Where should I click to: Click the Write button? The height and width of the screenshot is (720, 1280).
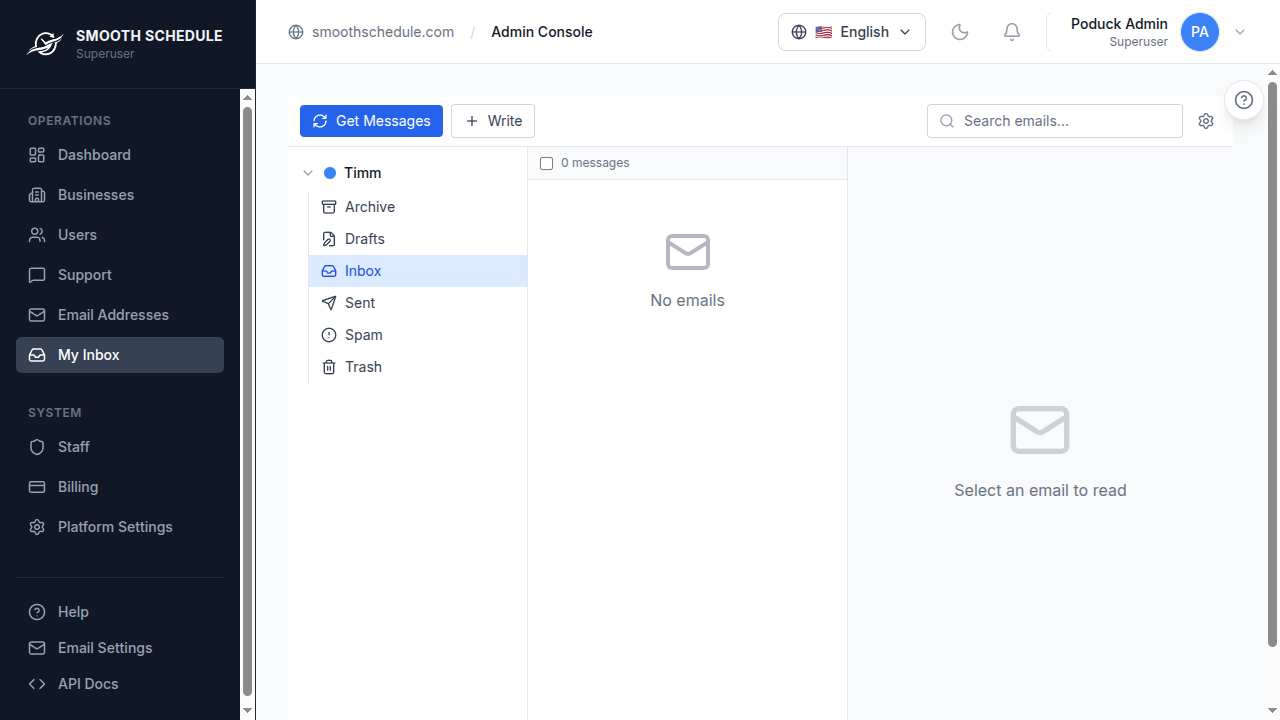coord(493,121)
